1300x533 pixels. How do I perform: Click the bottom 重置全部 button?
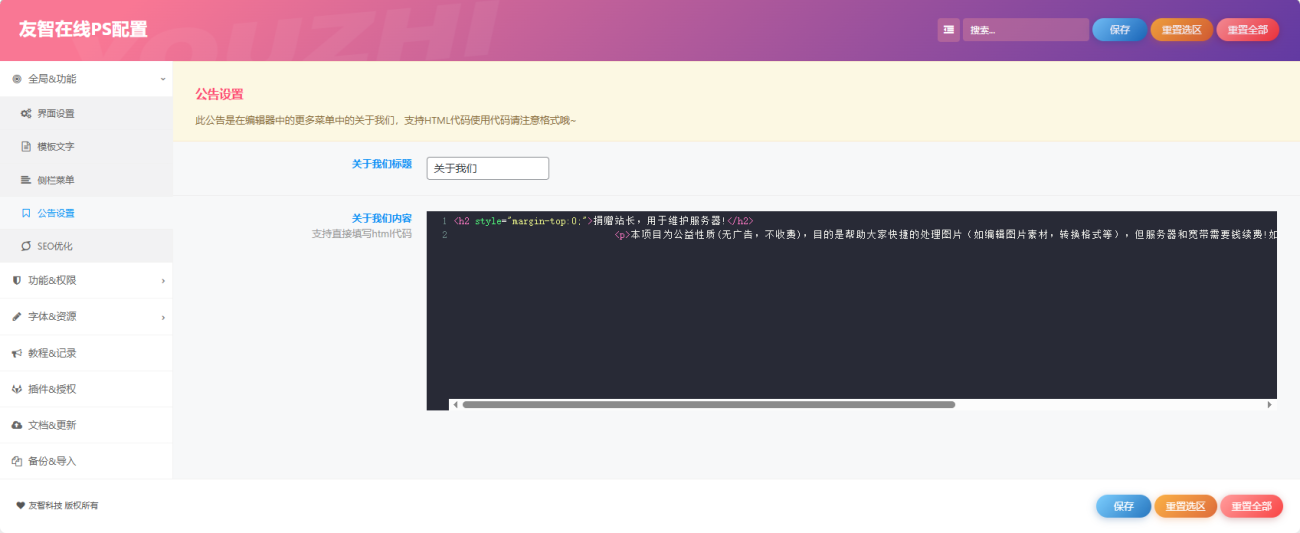coord(1251,506)
